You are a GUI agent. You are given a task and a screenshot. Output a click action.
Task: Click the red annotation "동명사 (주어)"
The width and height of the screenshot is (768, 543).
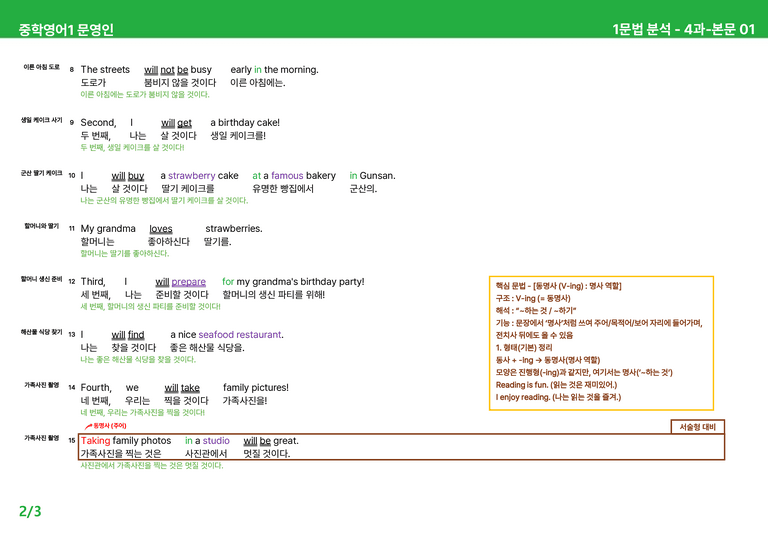tap(110, 426)
